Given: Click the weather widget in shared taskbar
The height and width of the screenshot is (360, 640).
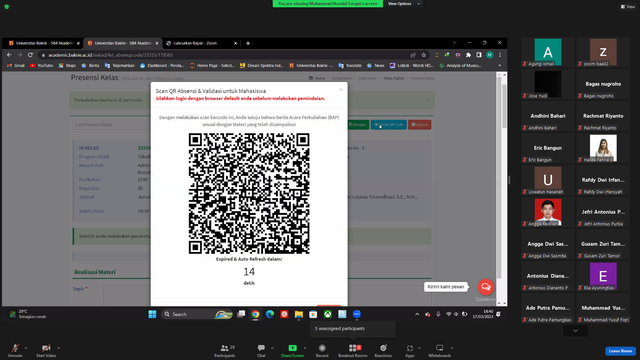Looking at the screenshot, I should pos(28,314).
